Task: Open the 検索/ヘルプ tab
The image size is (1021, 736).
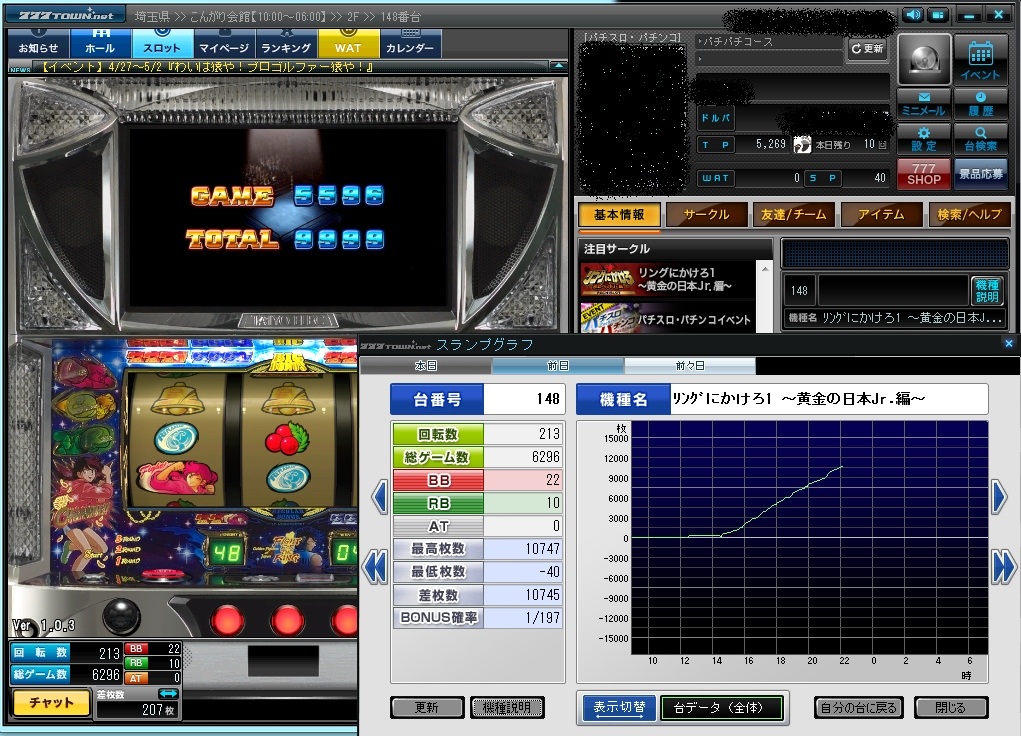Action: [969, 214]
